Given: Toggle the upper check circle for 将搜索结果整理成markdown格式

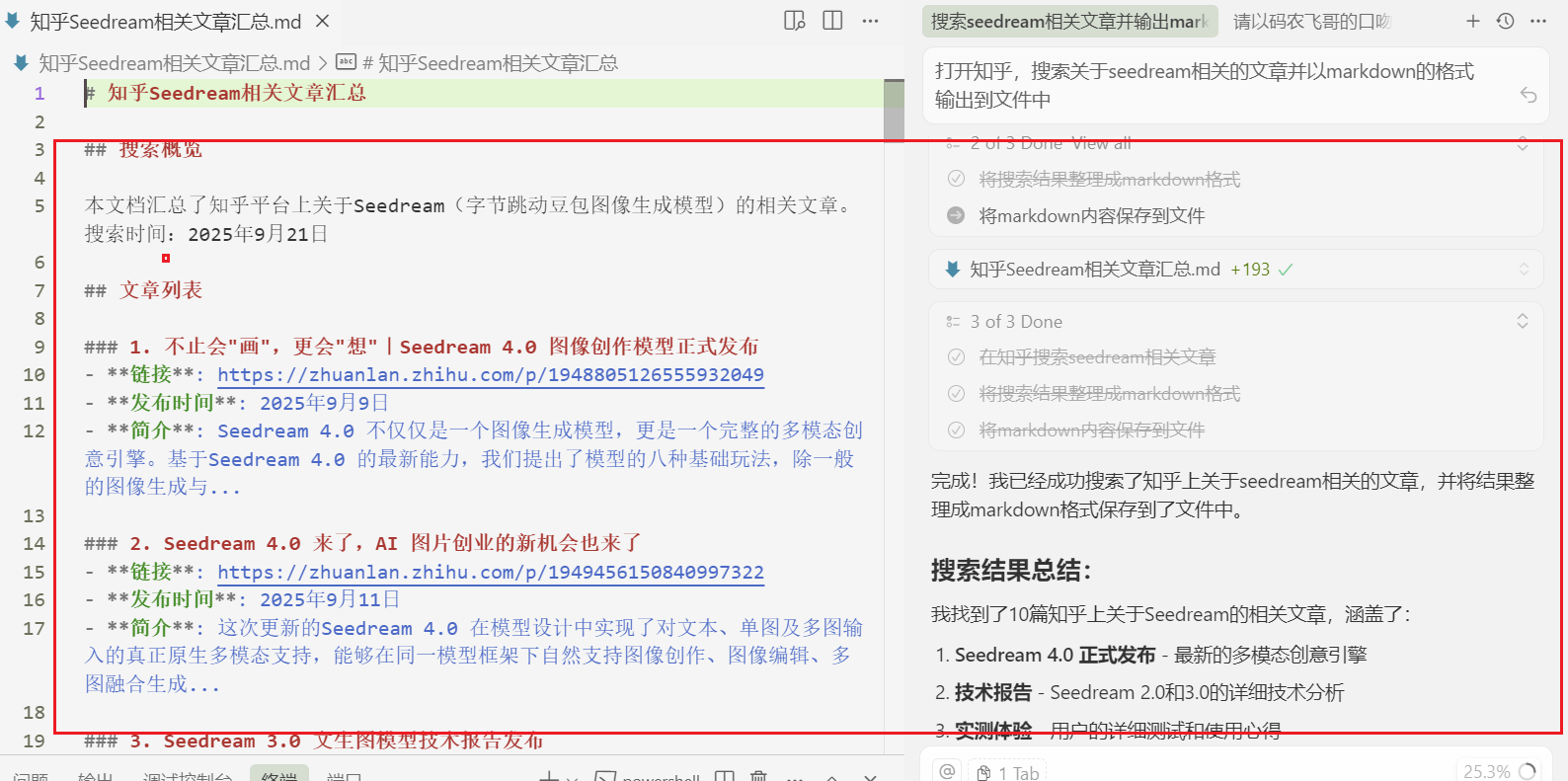Looking at the screenshot, I should 956,179.
